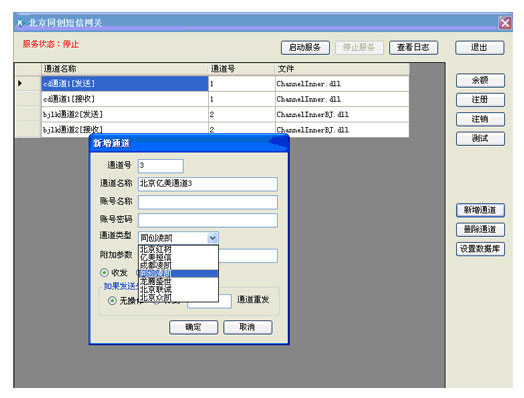Click the 注册 register button
Viewport: 524px width, 398px height.
coord(480,100)
